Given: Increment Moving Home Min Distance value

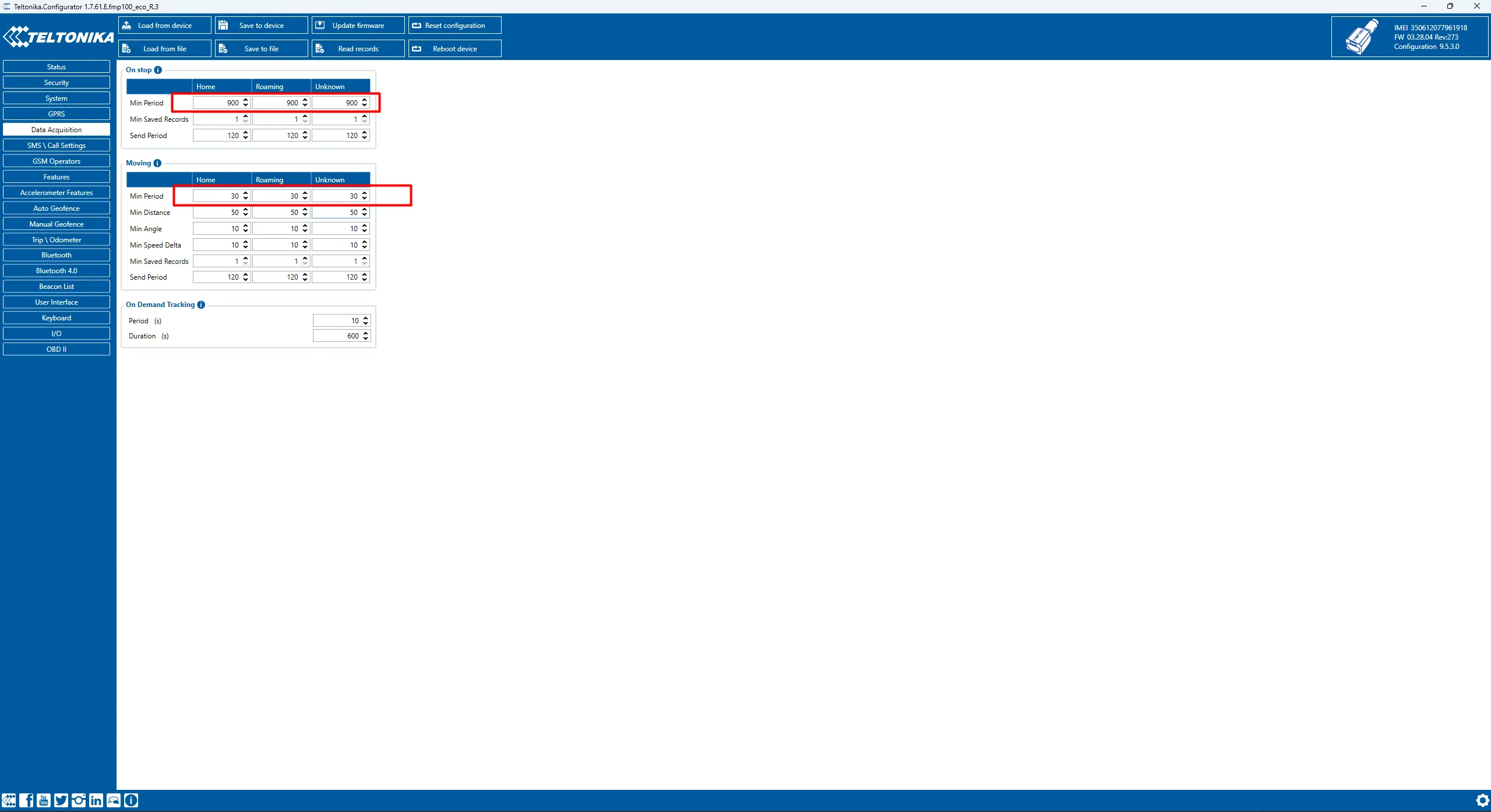Looking at the screenshot, I should click(246, 209).
